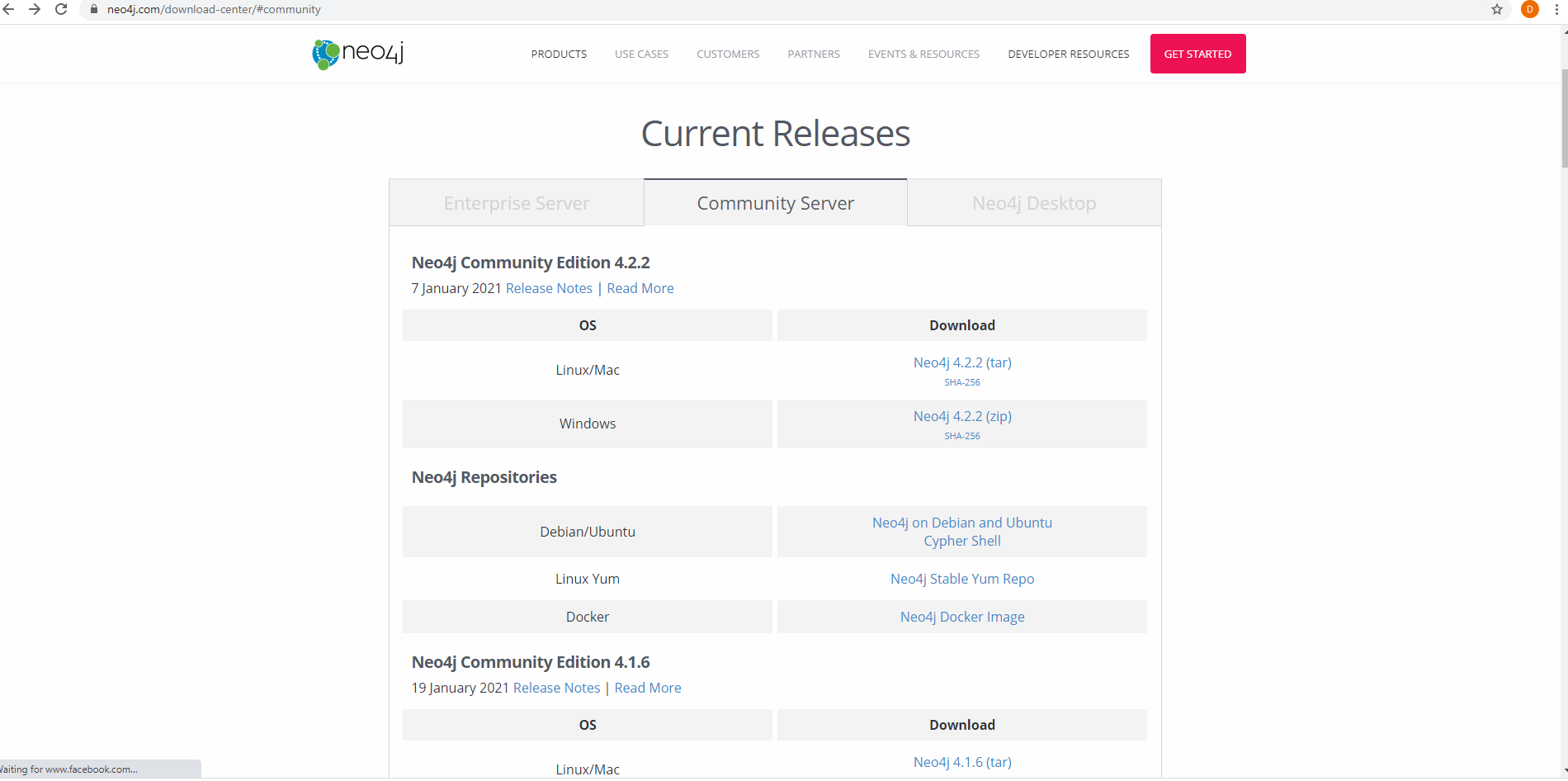This screenshot has width=1568, height=781.
Task: Click the page vertical scrollbar thumb
Action: pos(1564,118)
